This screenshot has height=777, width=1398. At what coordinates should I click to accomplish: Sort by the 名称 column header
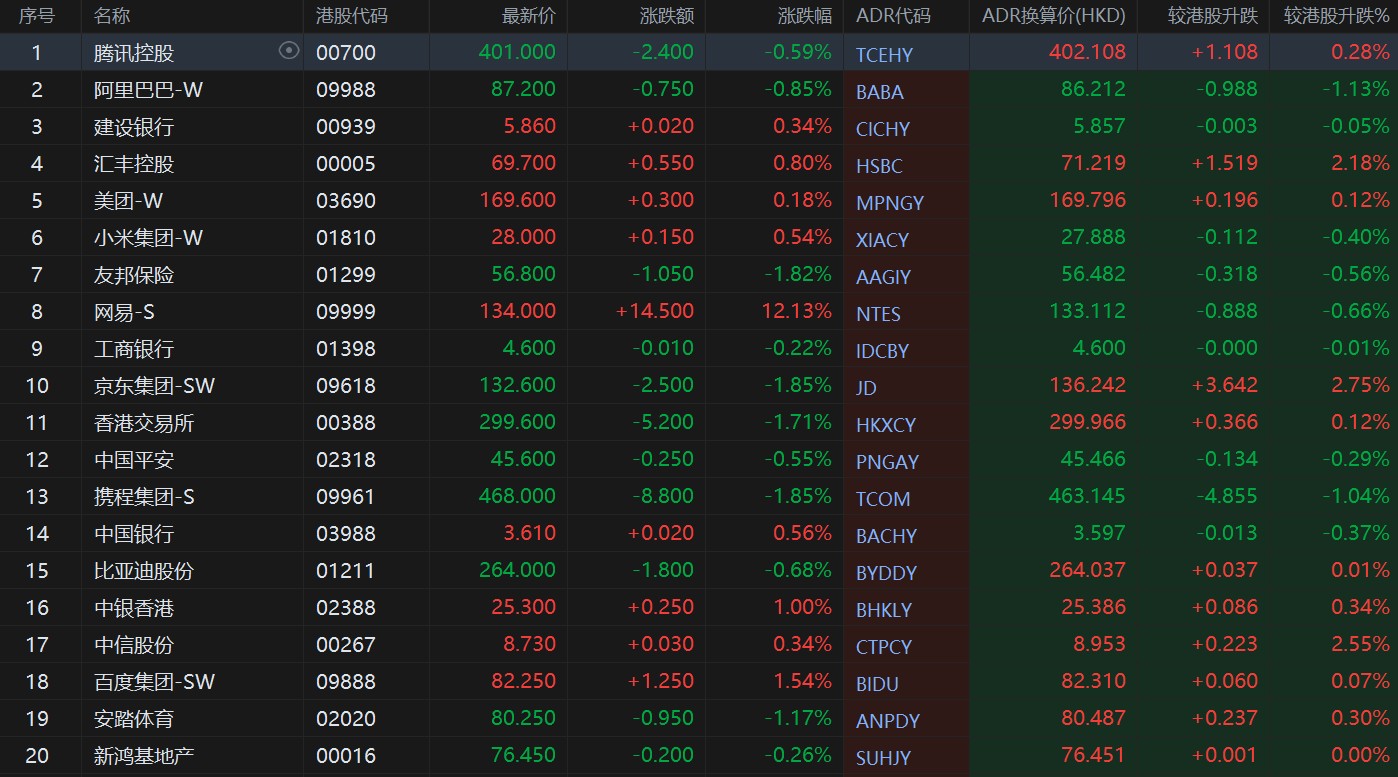click(x=112, y=15)
